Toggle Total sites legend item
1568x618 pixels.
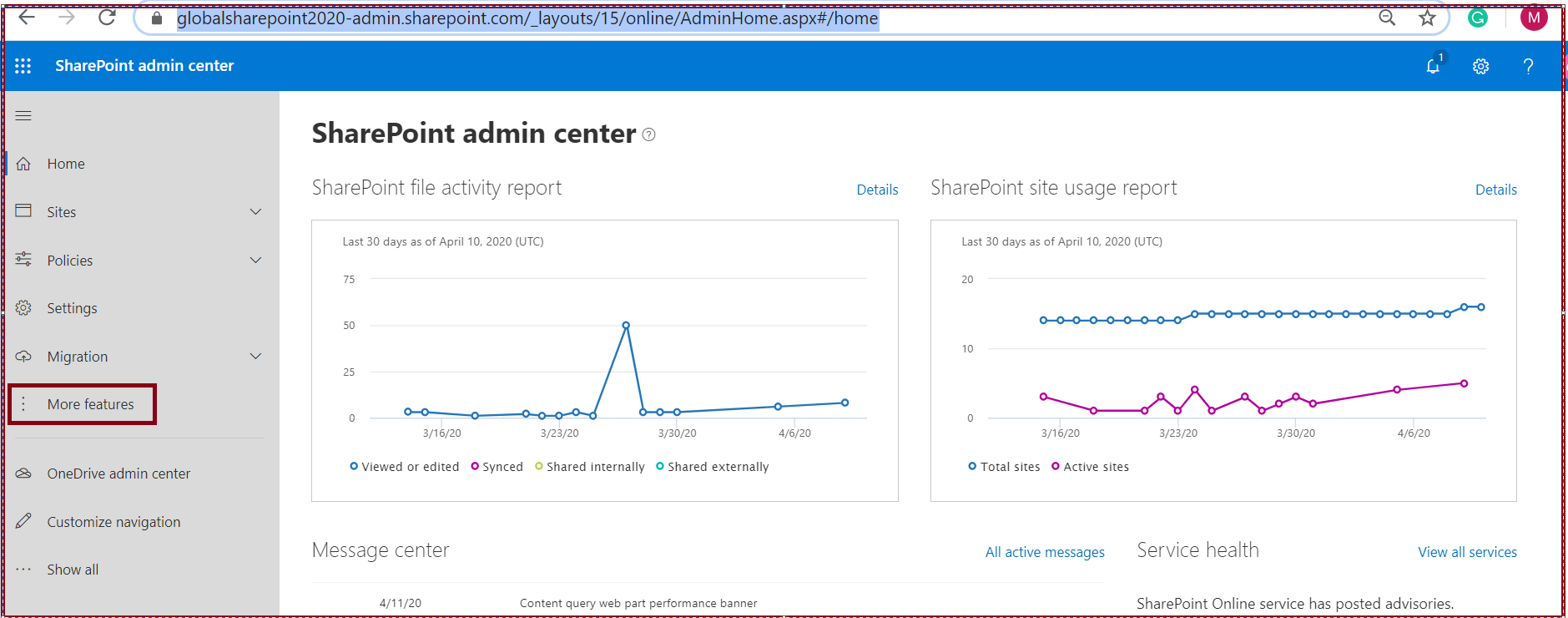[1004, 467]
